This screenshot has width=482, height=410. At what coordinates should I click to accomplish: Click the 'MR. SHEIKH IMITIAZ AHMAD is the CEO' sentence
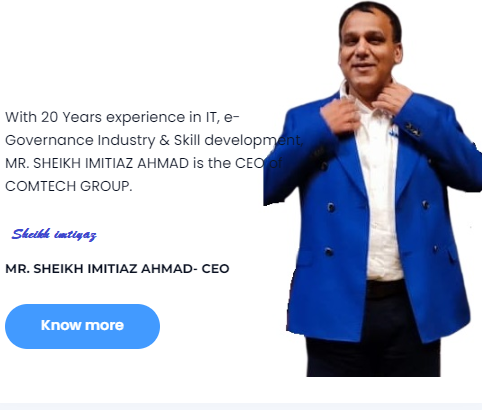coord(135,163)
